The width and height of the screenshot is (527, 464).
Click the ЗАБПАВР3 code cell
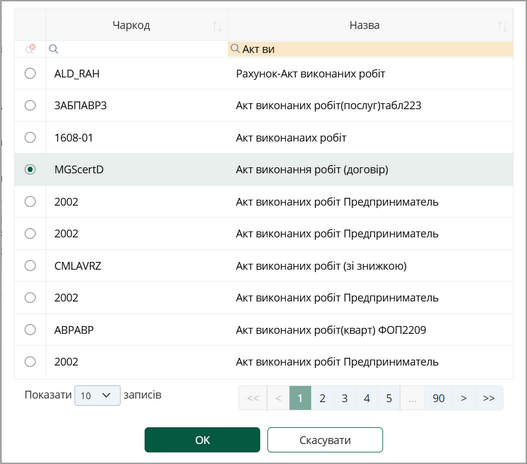(x=137, y=106)
